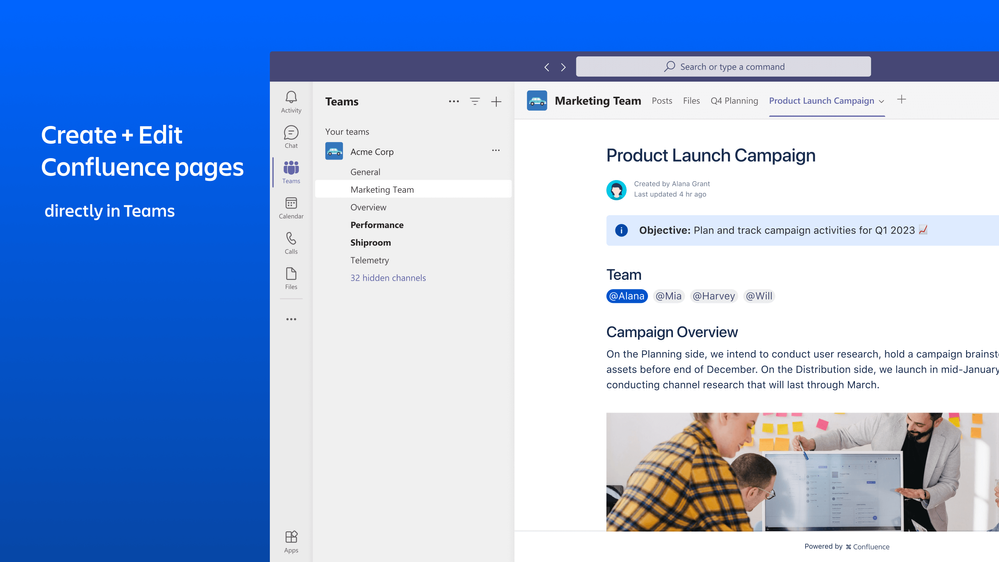Image resolution: width=999 pixels, height=562 pixels.
Task: Open the Performance channel
Action: 377,225
